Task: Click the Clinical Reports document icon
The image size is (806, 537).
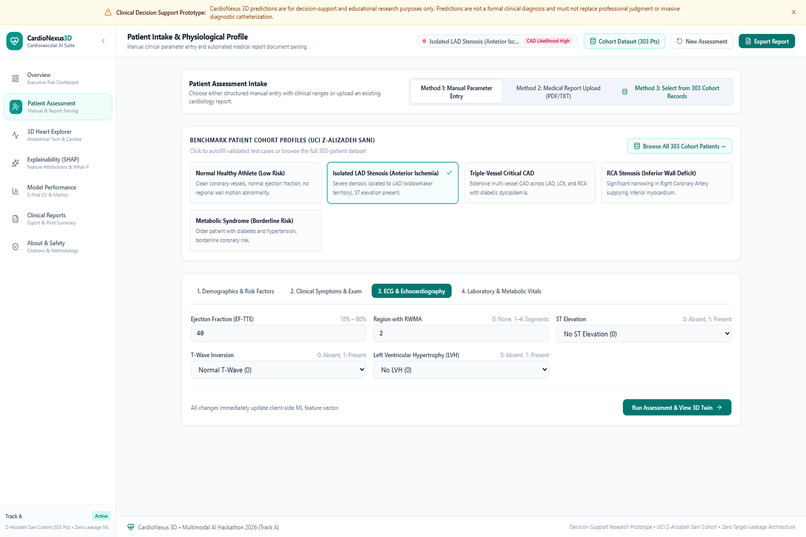Action: pyautogui.click(x=15, y=219)
